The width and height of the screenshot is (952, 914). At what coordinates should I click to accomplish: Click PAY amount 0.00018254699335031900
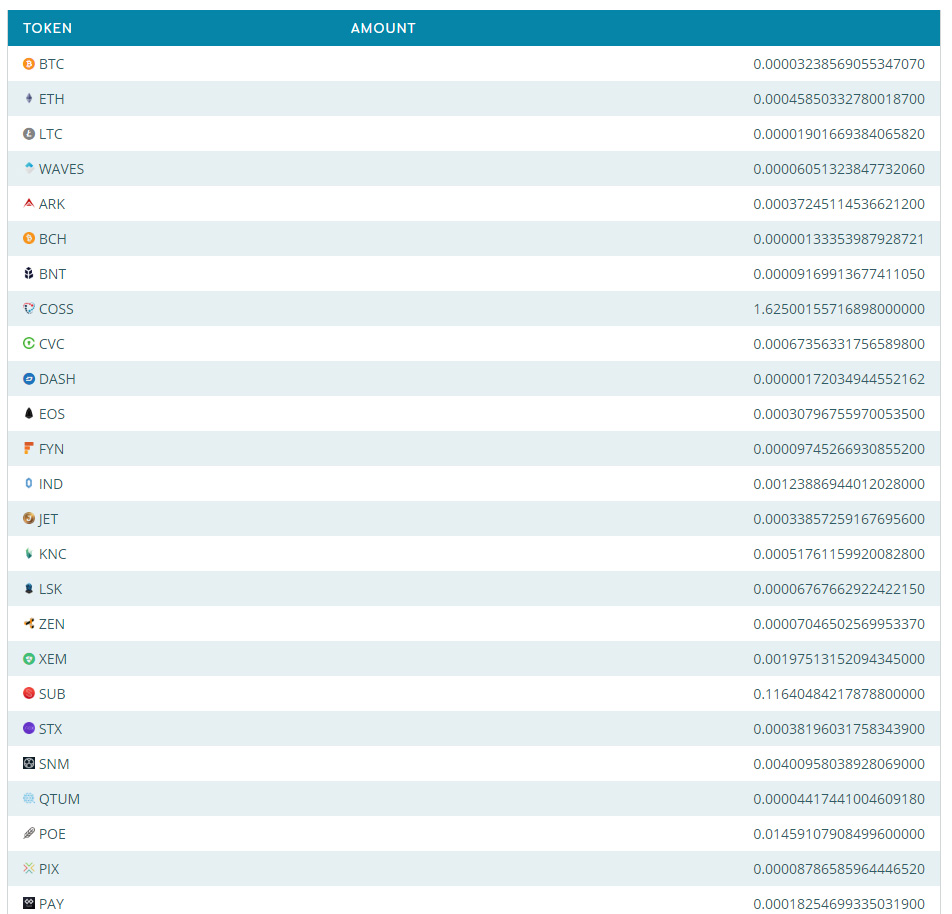pos(839,904)
